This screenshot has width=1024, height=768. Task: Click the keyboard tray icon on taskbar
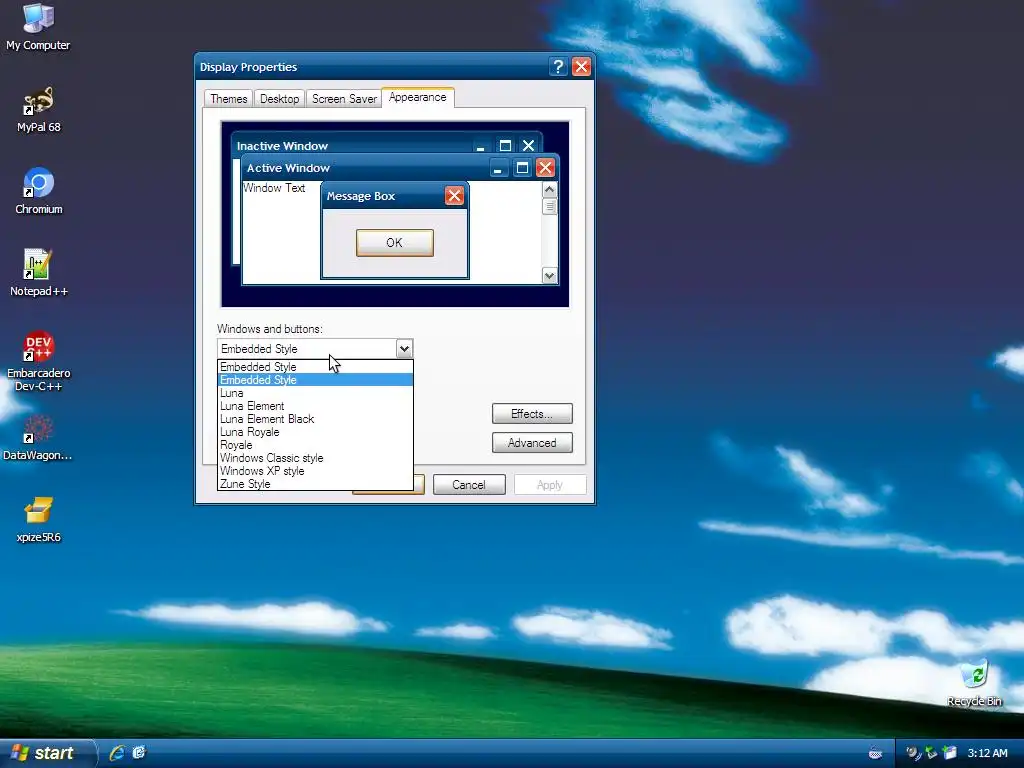coord(876,754)
